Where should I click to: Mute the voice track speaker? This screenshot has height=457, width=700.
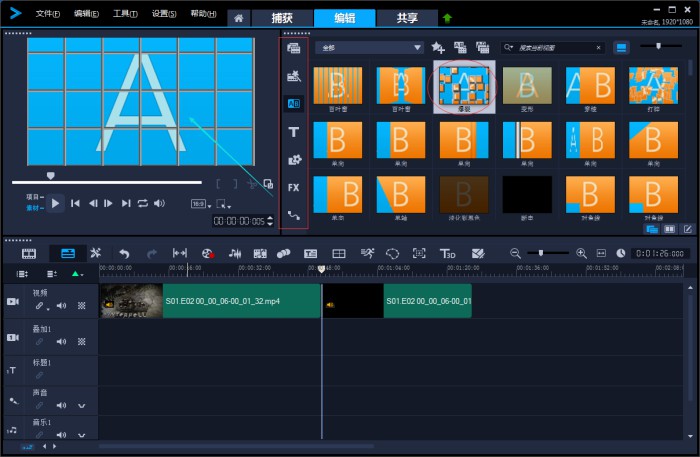(61, 405)
